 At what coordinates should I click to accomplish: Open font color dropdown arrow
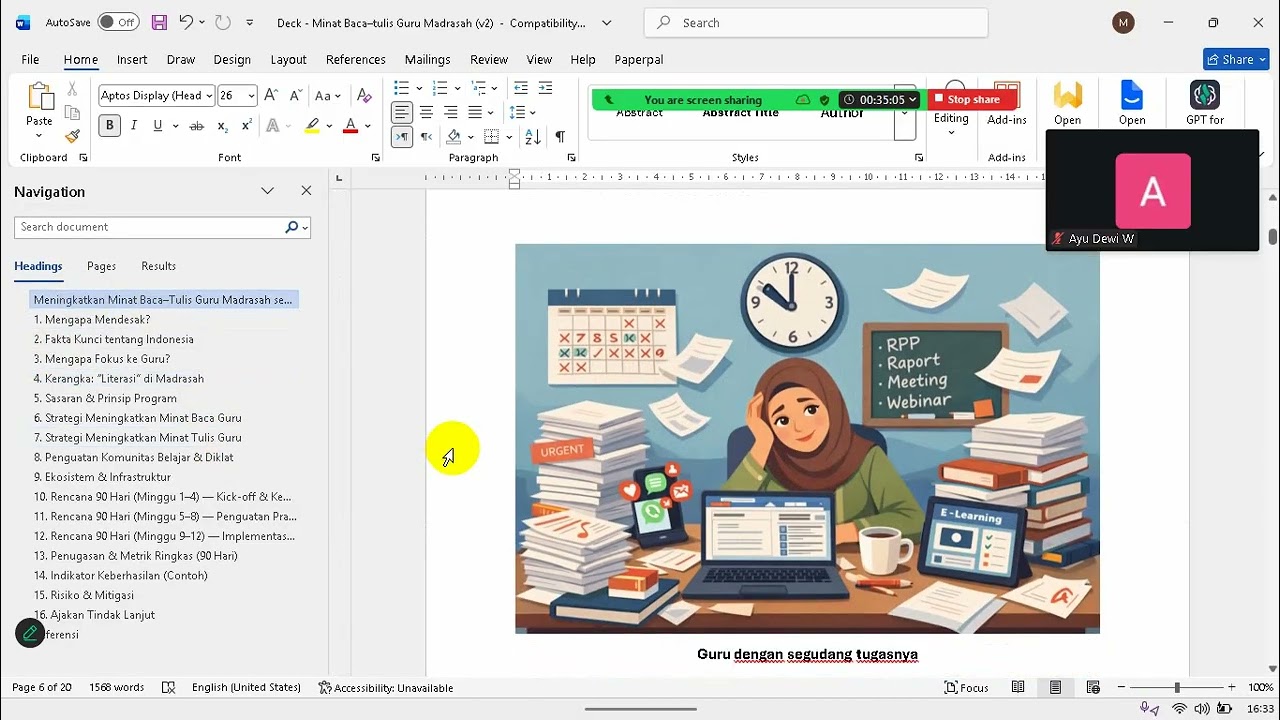[x=367, y=126]
